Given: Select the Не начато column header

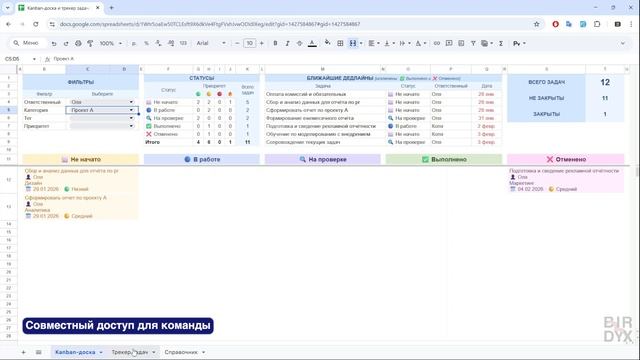Looking at the screenshot, I should (81, 159).
